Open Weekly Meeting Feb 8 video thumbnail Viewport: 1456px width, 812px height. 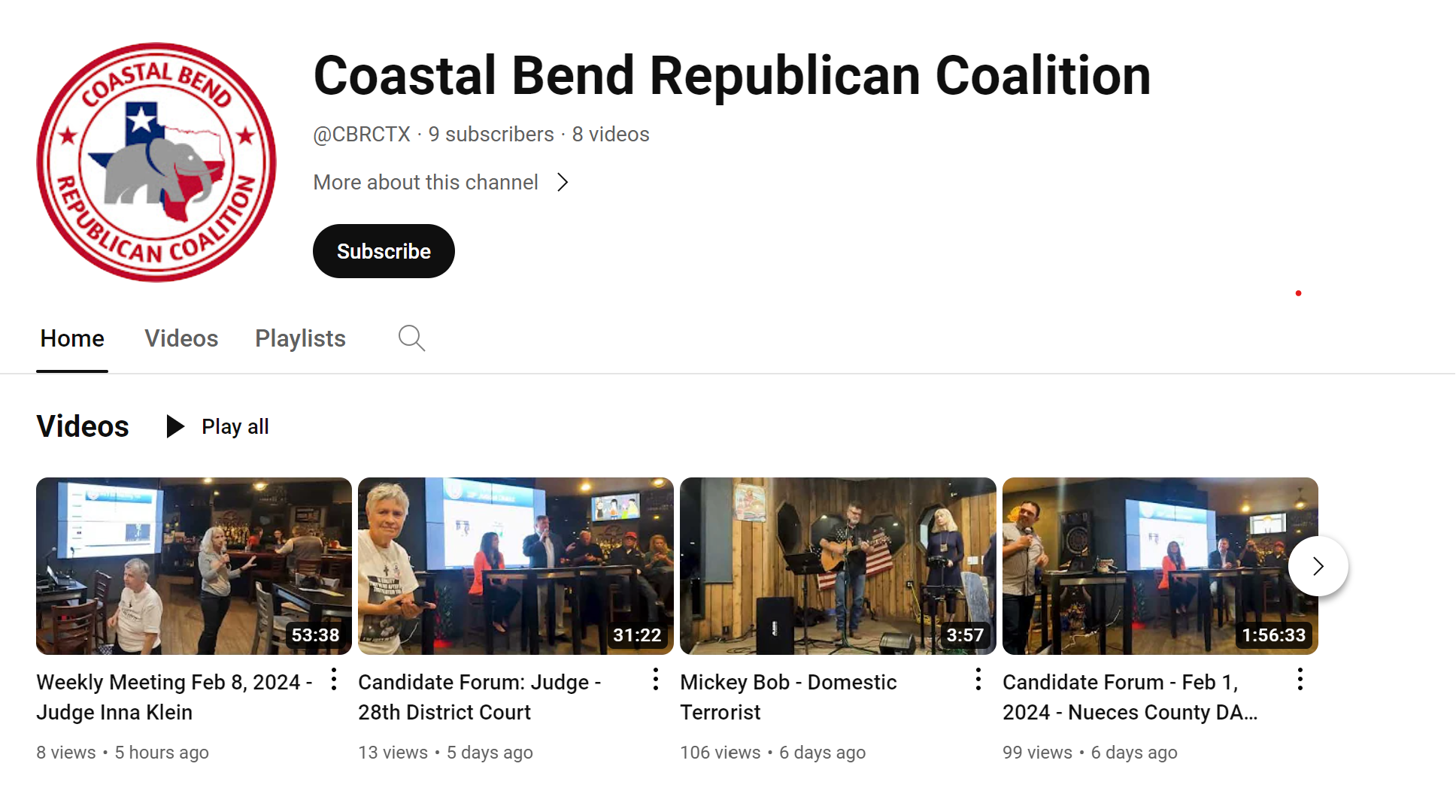click(x=194, y=566)
